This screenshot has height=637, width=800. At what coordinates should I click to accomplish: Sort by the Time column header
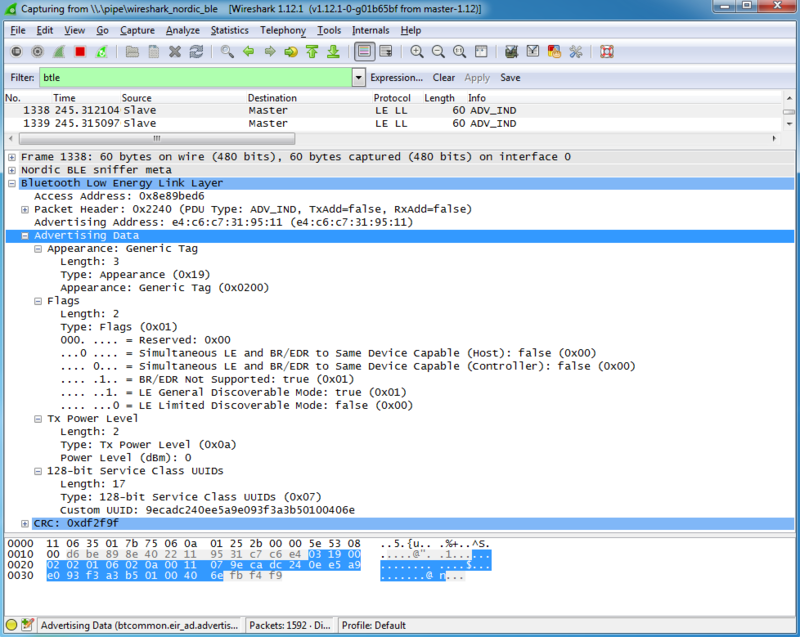[64, 98]
